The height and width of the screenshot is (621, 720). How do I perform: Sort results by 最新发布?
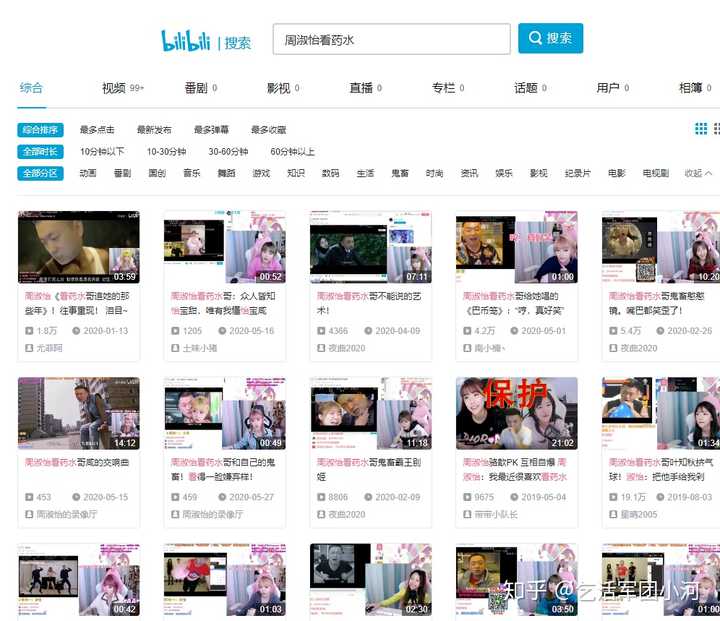coord(154,130)
